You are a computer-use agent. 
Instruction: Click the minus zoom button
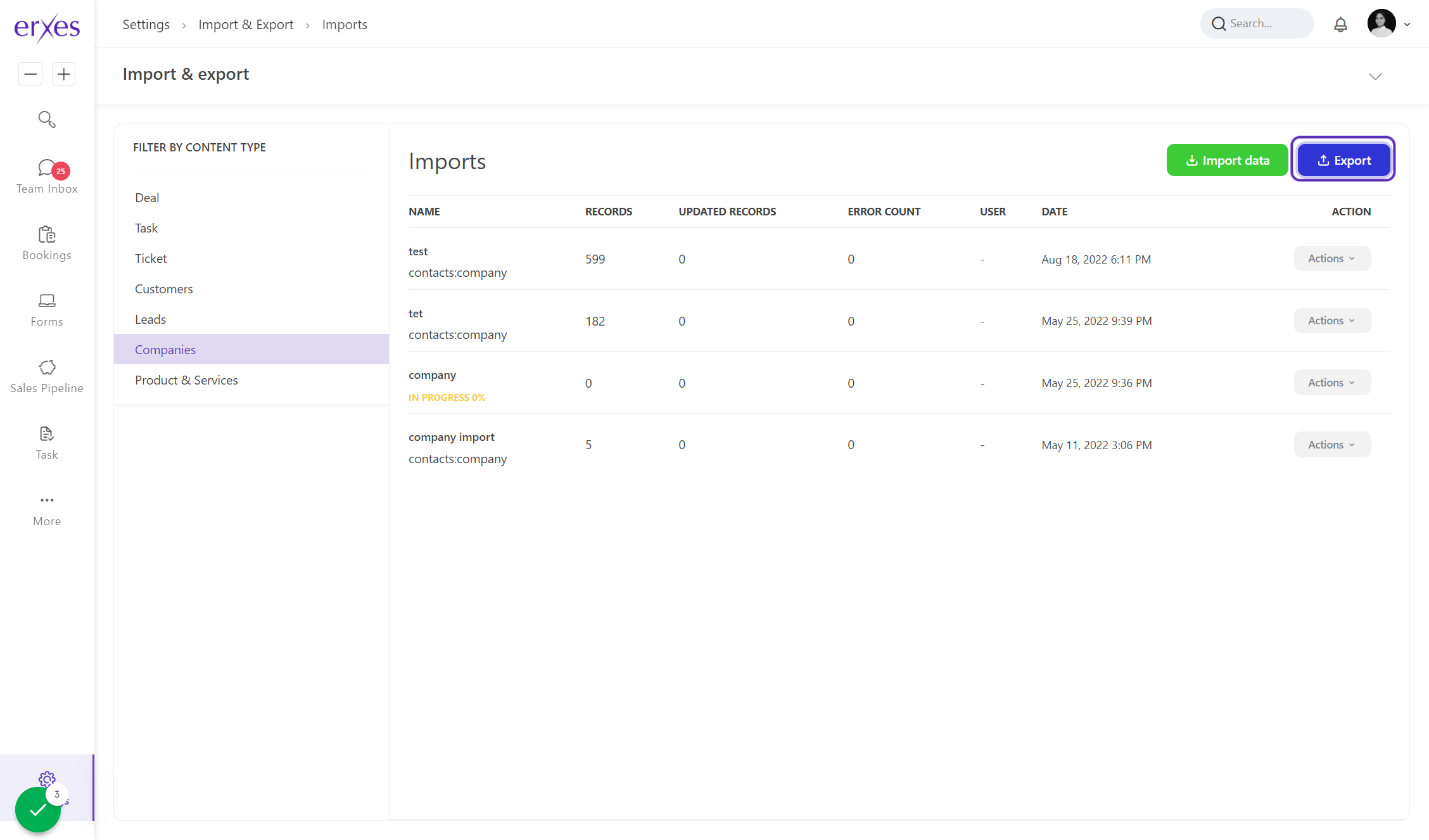[x=30, y=74]
